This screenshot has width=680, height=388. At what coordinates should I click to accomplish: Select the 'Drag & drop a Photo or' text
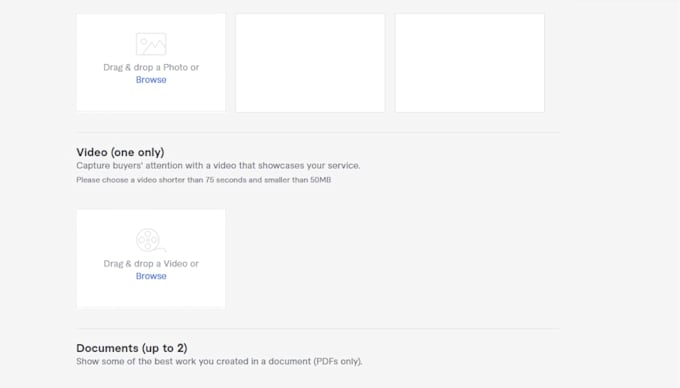151,67
